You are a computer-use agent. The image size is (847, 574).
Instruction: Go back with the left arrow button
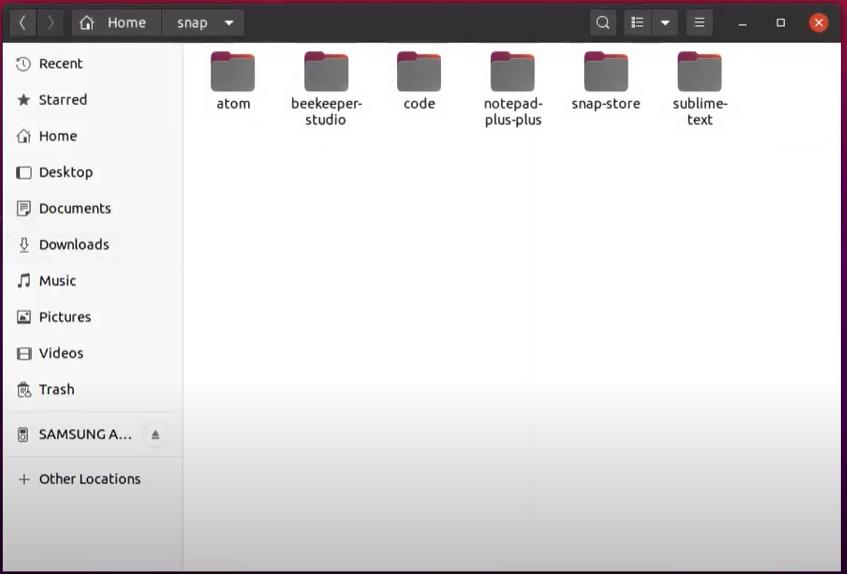point(22,23)
